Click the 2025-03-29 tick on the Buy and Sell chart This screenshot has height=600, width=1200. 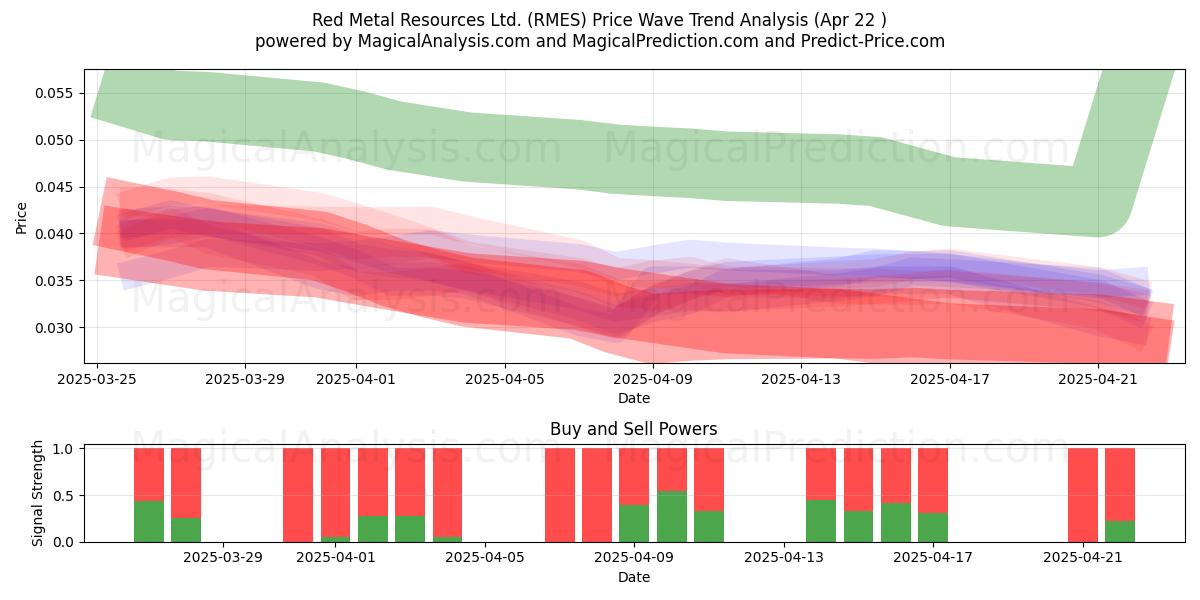[223, 558]
